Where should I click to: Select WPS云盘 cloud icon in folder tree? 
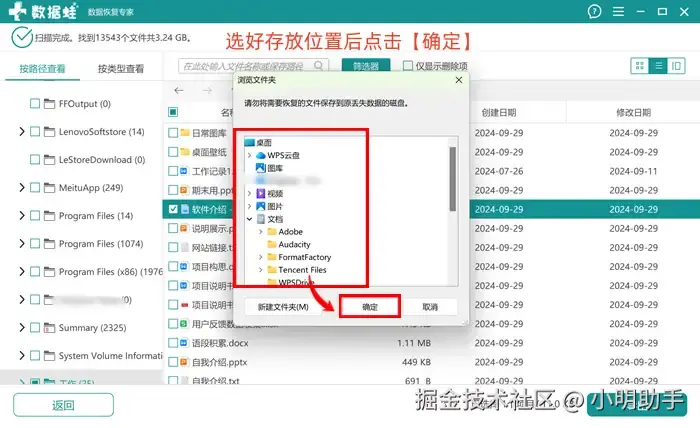tap(261, 155)
